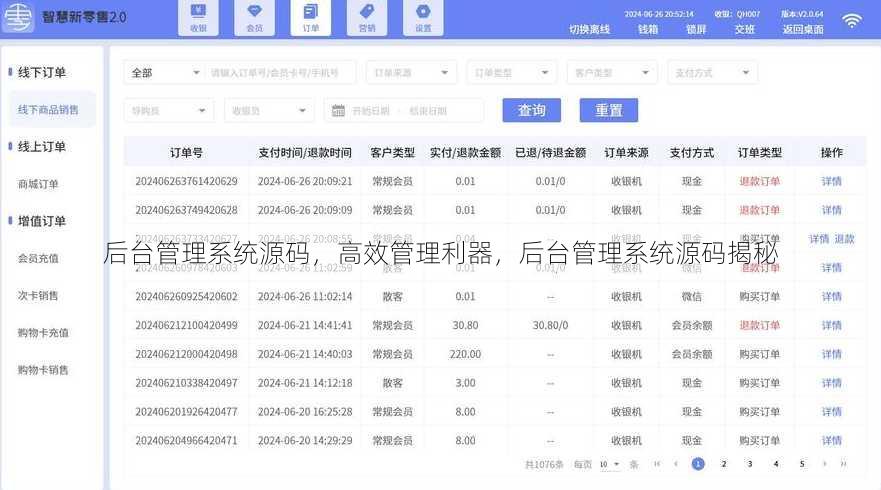Click 退款订单 in row 202406212100420499
This screenshot has width=881, height=490.
pyautogui.click(x=760, y=325)
